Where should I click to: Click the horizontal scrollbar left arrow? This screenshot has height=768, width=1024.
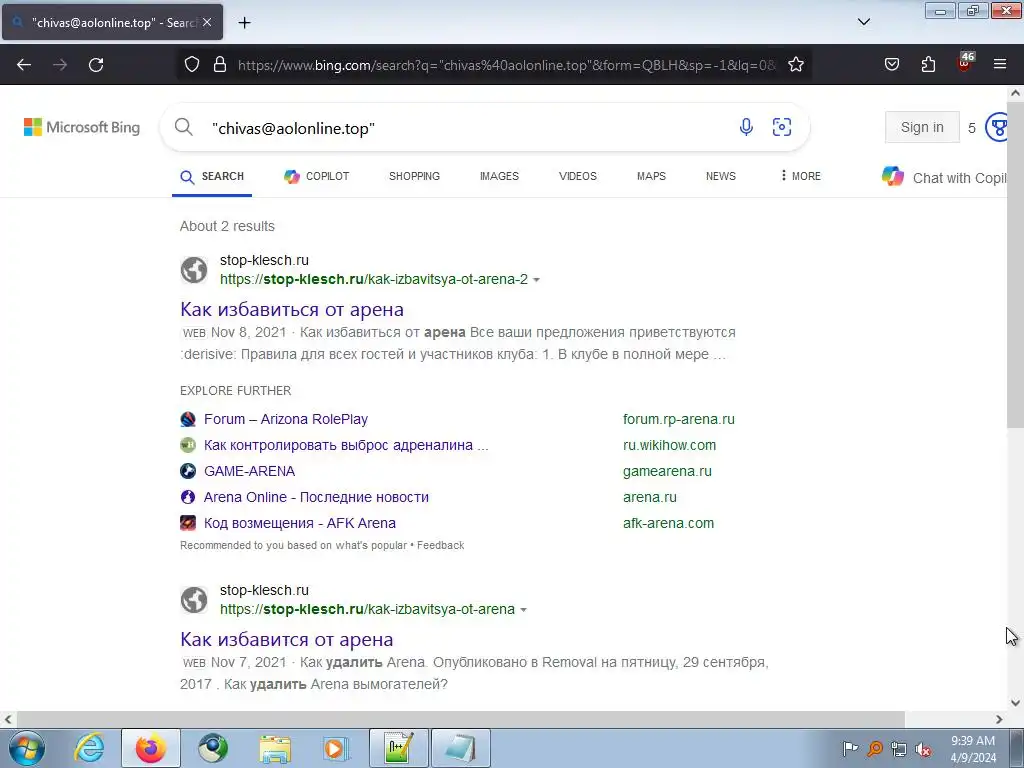click(8, 720)
